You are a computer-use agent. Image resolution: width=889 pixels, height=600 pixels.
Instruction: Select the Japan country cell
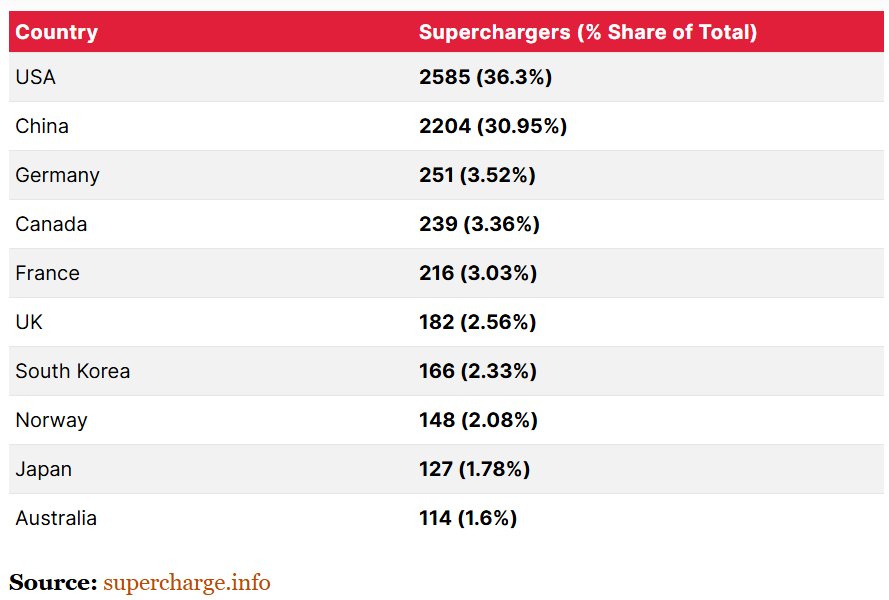43,469
